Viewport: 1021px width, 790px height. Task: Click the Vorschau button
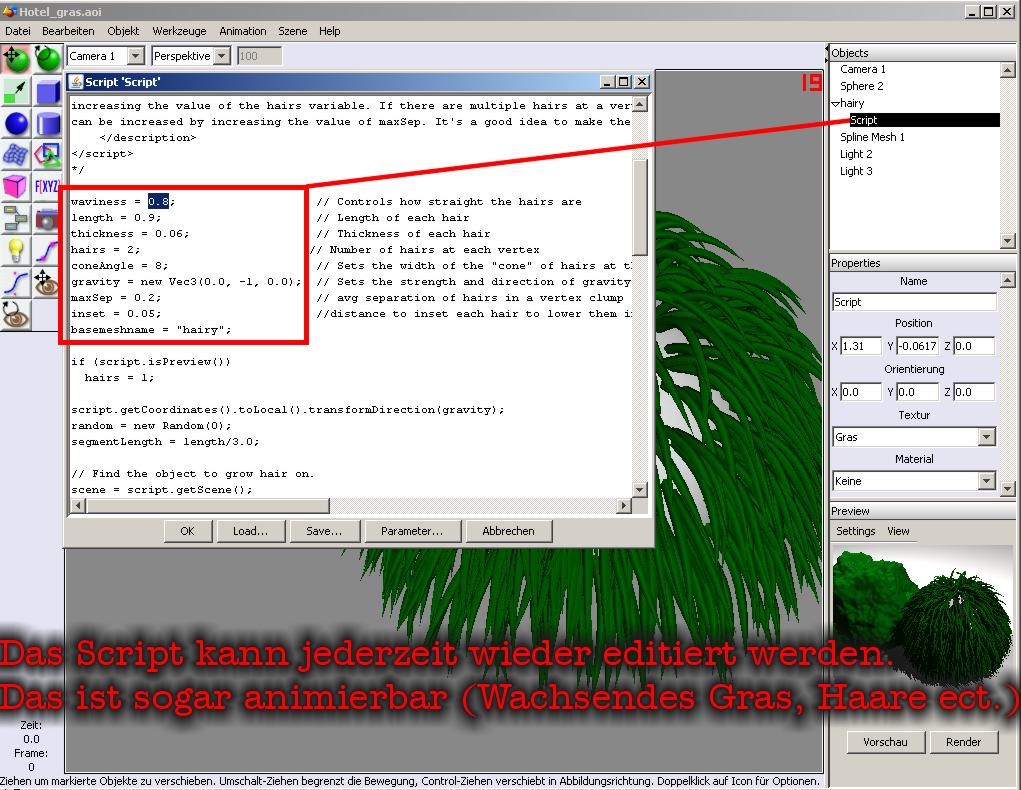pyautogui.click(x=885, y=742)
